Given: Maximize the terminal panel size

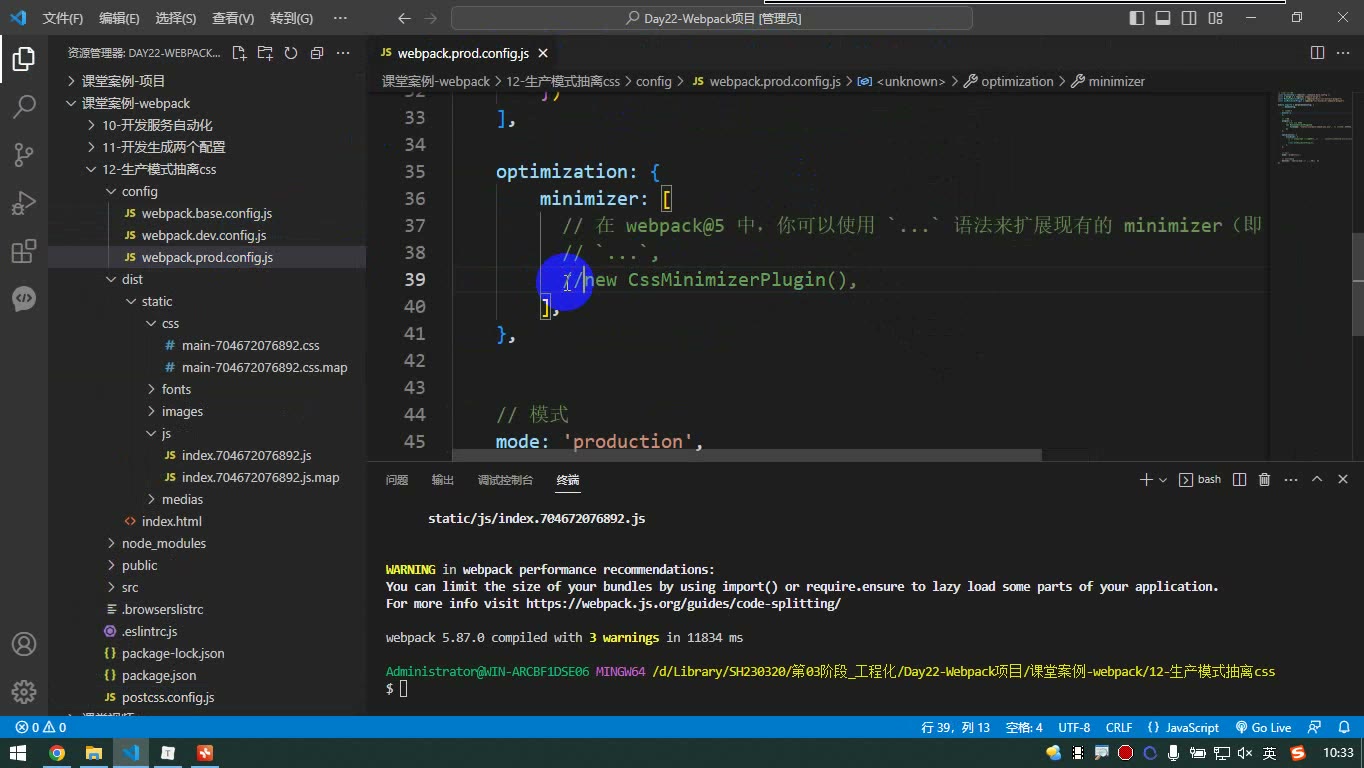Looking at the screenshot, I should [1317, 480].
